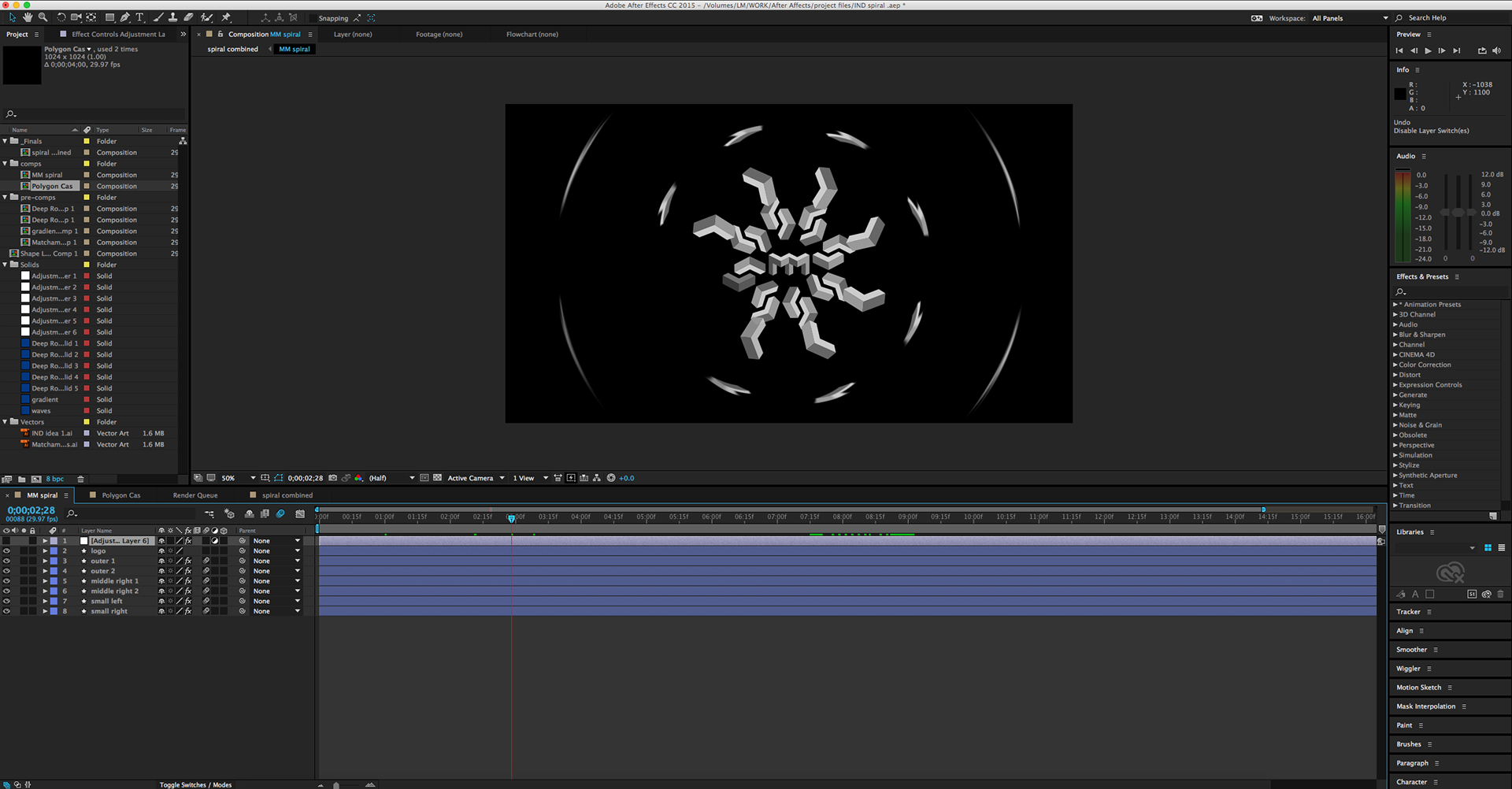This screenshot has width=1512, height=789.
Task: Switch to Flowchart (none) tab
Action: click(x=532, y=35)
